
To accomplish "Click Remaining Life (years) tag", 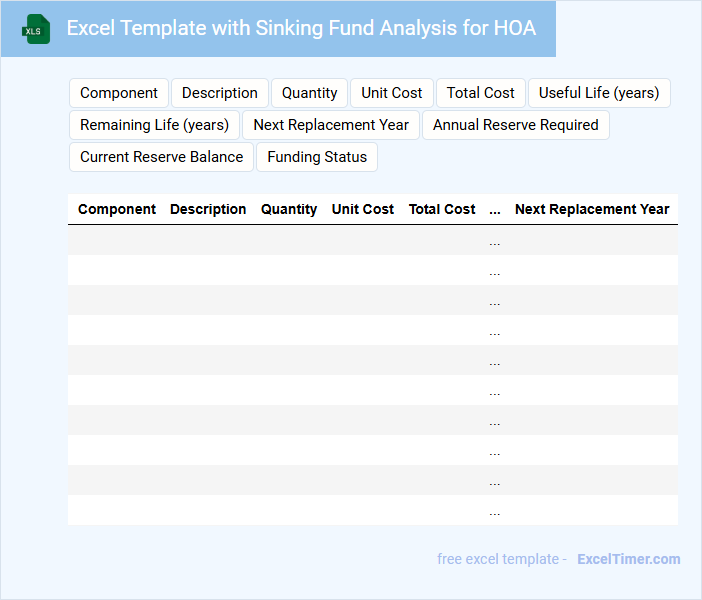I will point(155,125).
